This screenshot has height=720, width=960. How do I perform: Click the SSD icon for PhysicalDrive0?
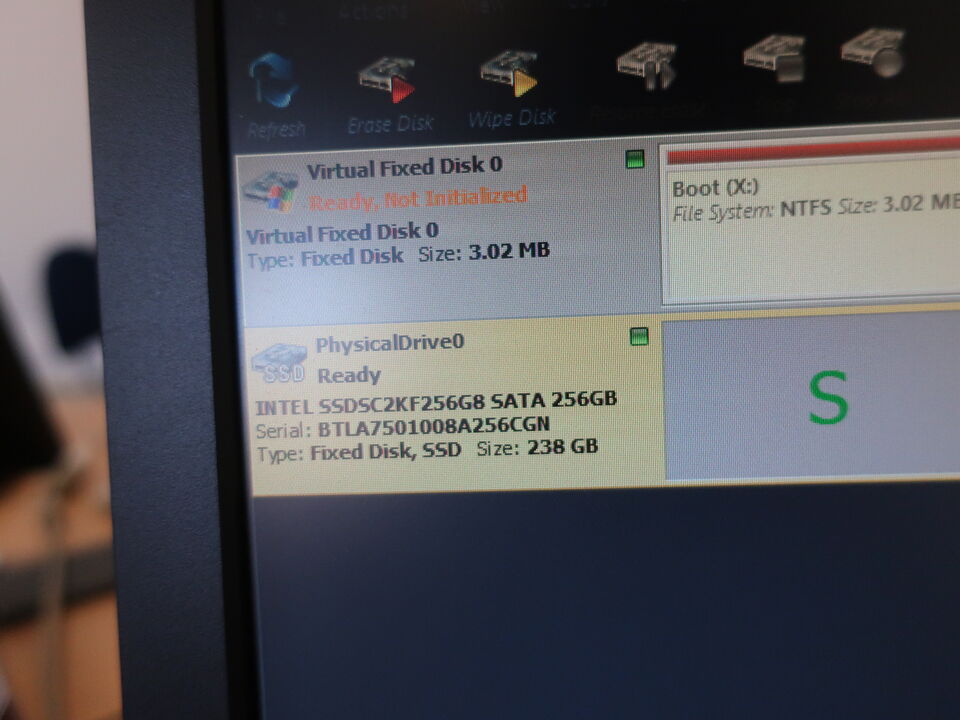pyautogui.click(x=279, y=361)
